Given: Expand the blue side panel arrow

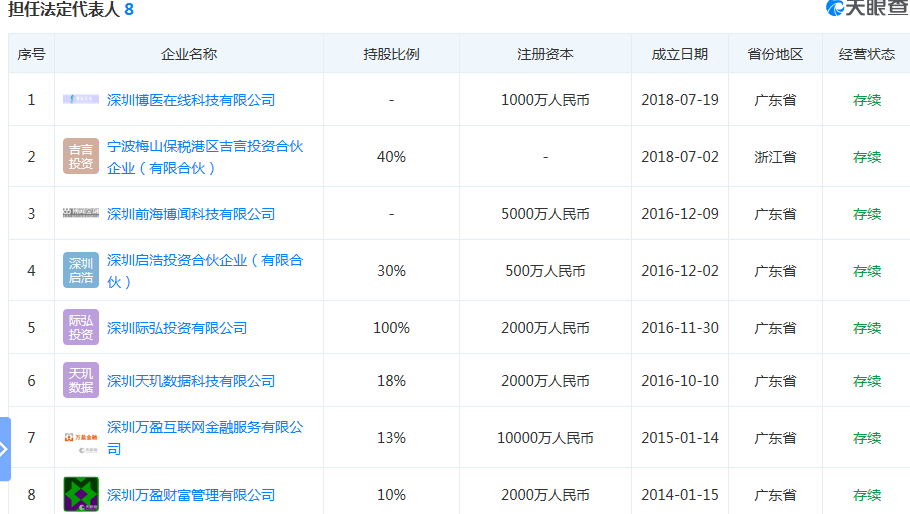Looking at the screenshot, I should coord(5,449).
